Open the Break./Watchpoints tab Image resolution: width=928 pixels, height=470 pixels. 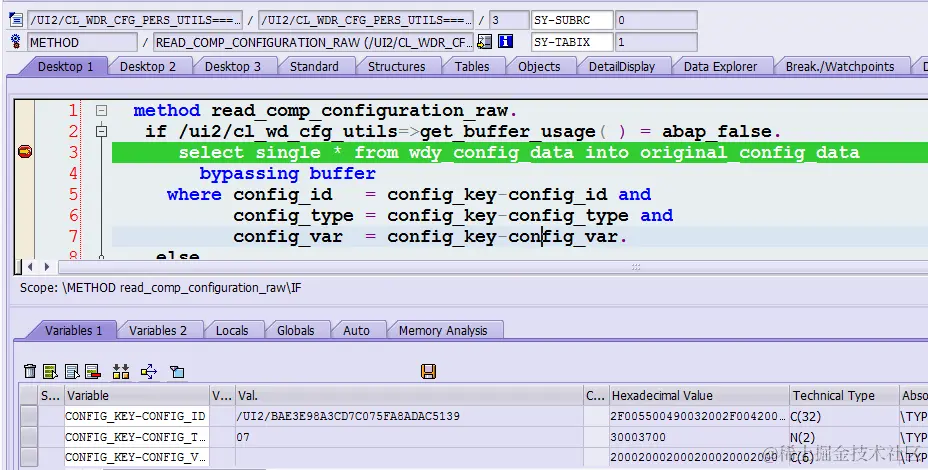click(x=840, y=66)
